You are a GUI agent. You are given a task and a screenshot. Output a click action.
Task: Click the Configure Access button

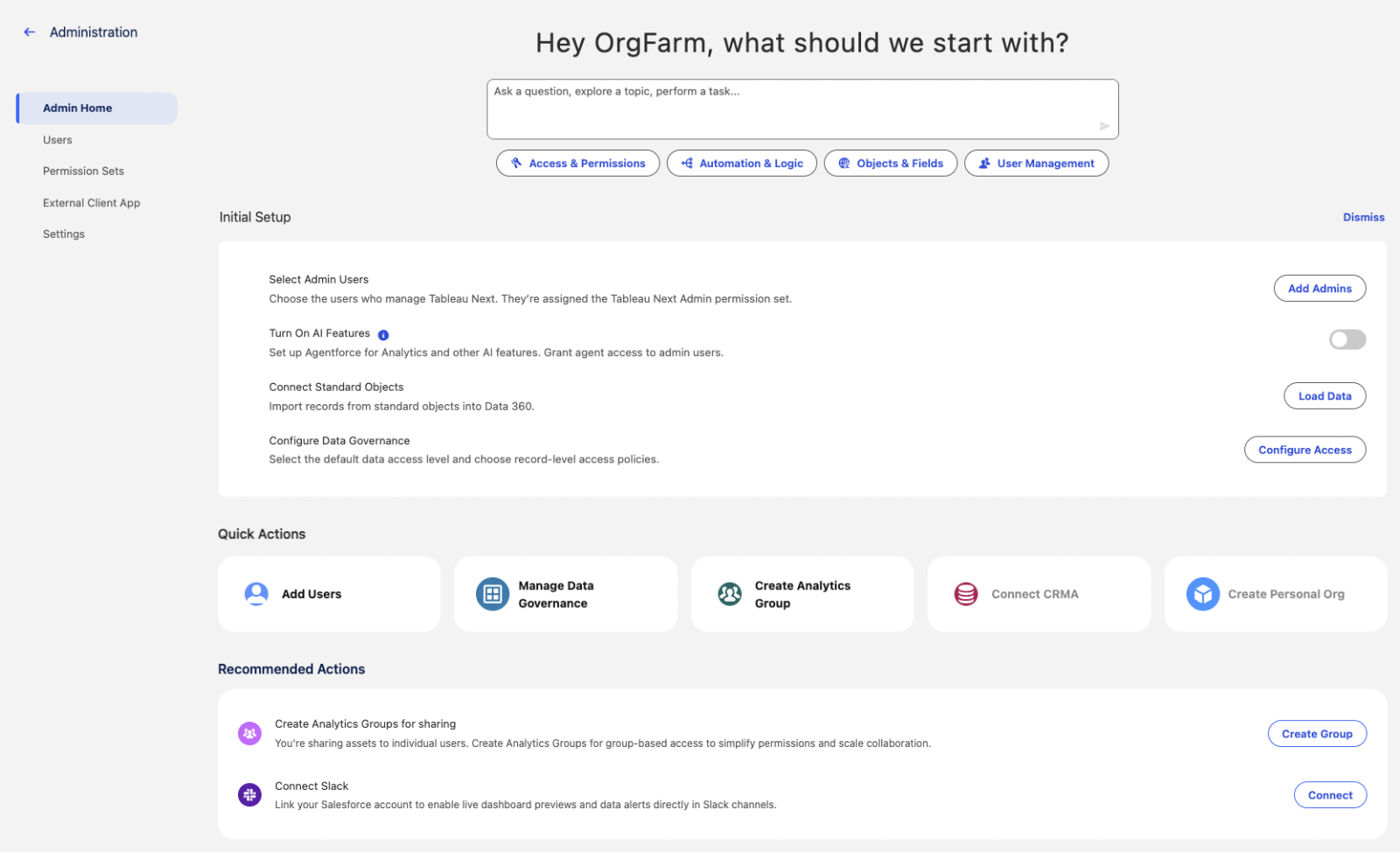click(x=1305, y=450)
